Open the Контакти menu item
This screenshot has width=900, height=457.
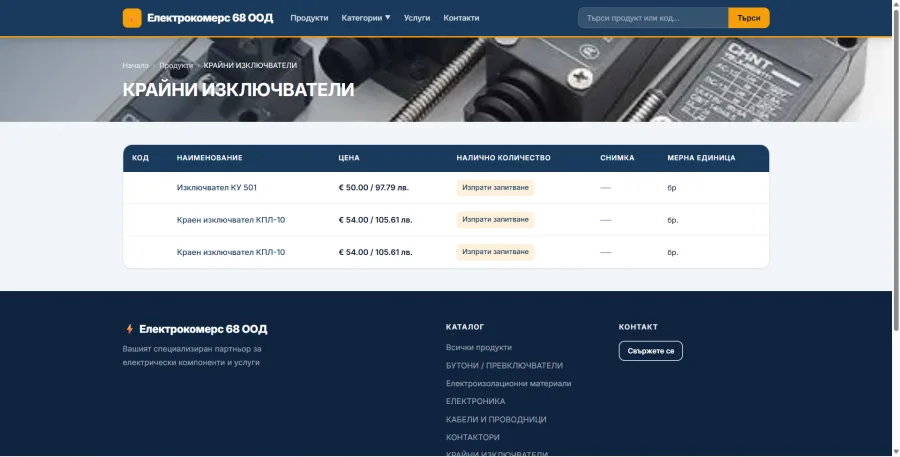pyautogui.click(x=461, y=18)
